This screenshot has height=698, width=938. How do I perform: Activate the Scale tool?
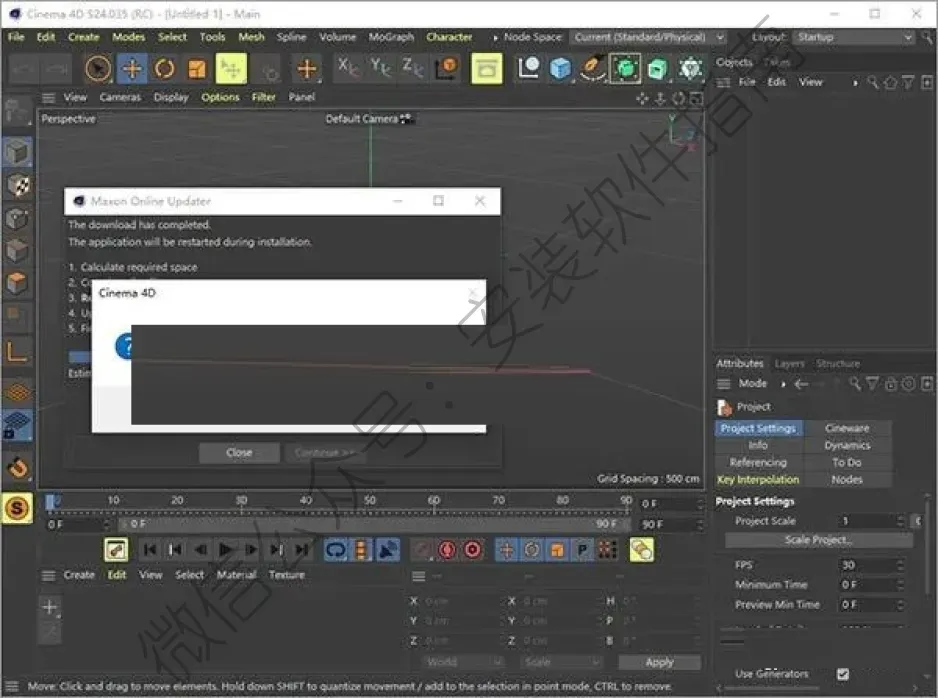197,69
